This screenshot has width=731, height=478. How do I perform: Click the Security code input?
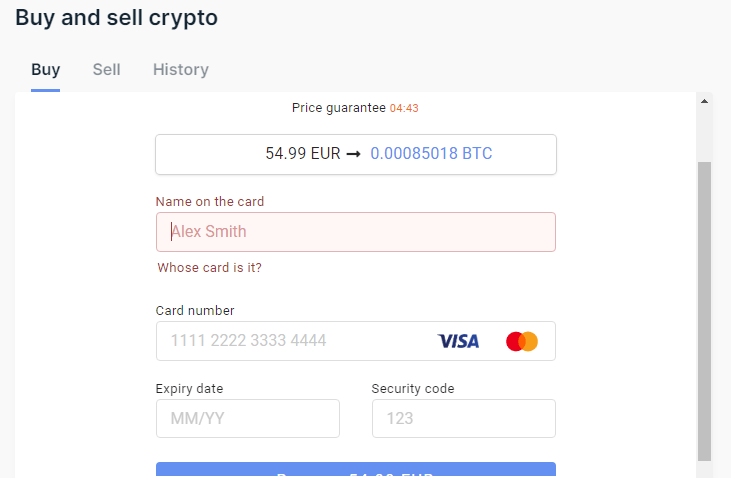pos(463,418)
